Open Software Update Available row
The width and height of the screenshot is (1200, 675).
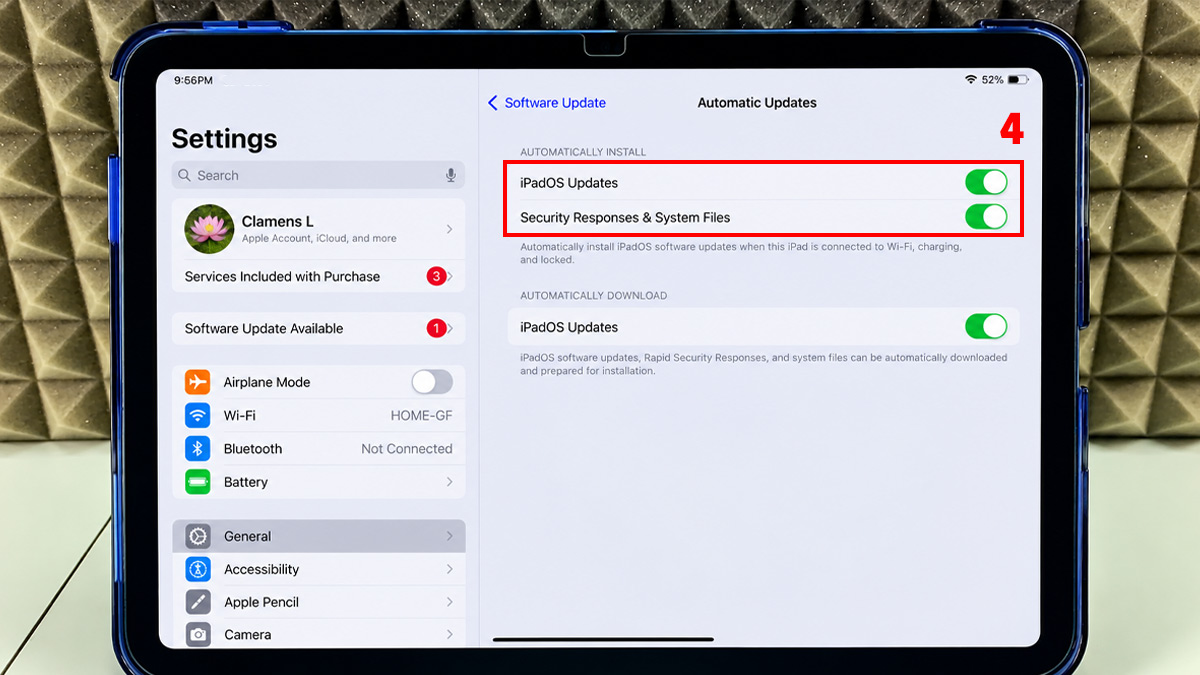click(319, 328)
